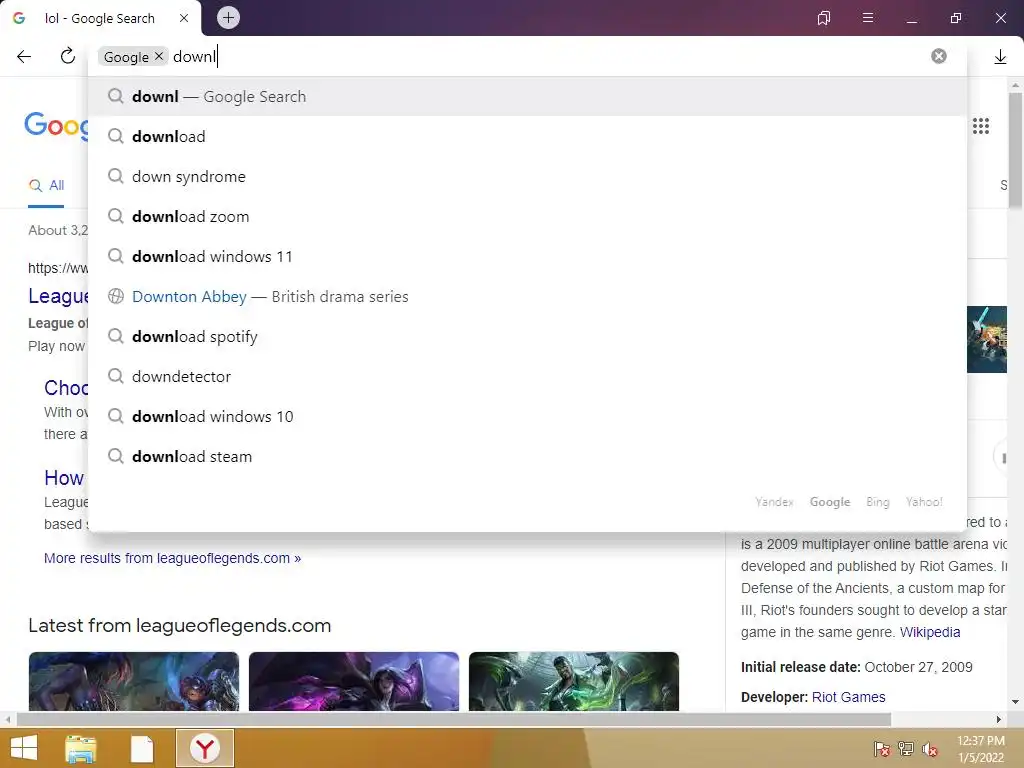Click the Google logo on the page

[x=57, y=125]
